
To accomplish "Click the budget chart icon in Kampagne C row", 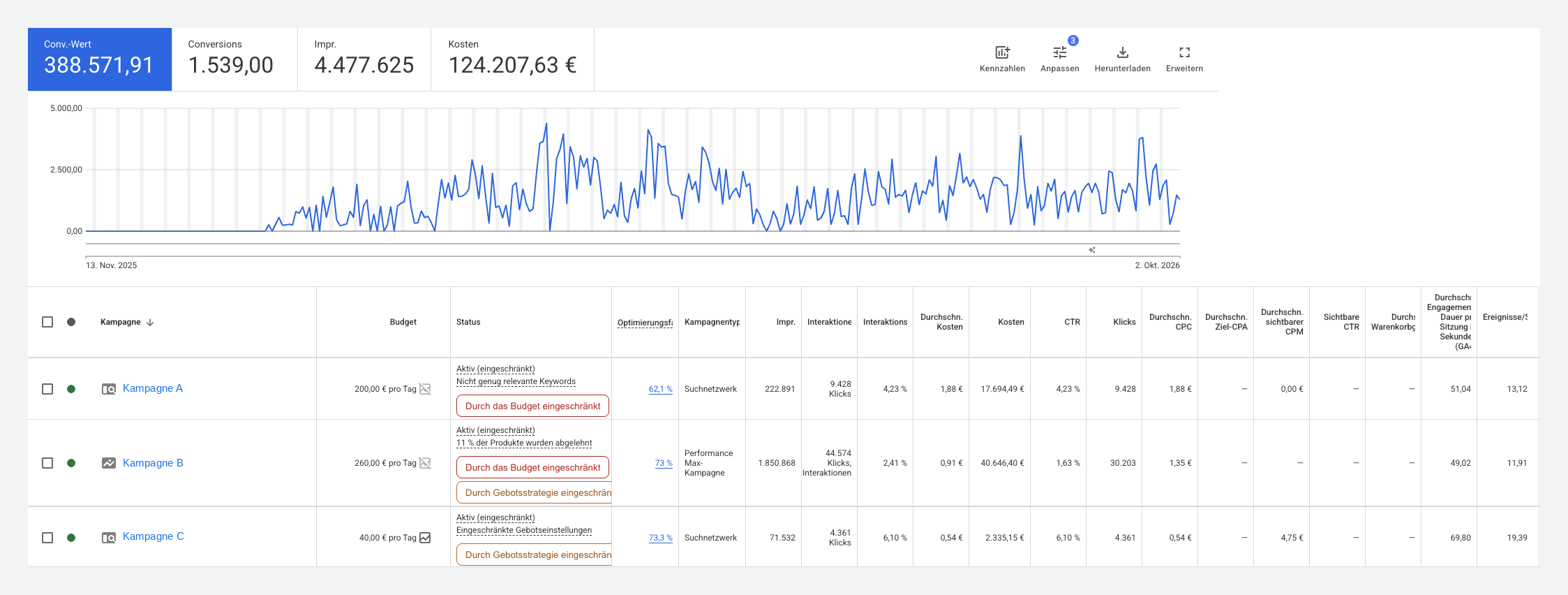I will tap(425, 538).
